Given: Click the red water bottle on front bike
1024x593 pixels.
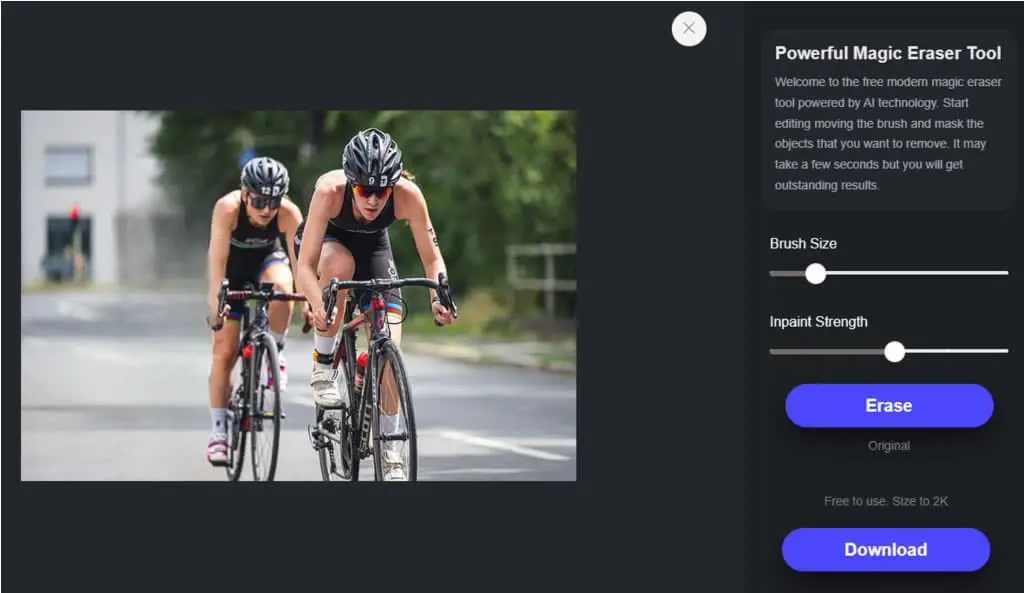Looking at the screenshot, I should [x=360, y=370].
